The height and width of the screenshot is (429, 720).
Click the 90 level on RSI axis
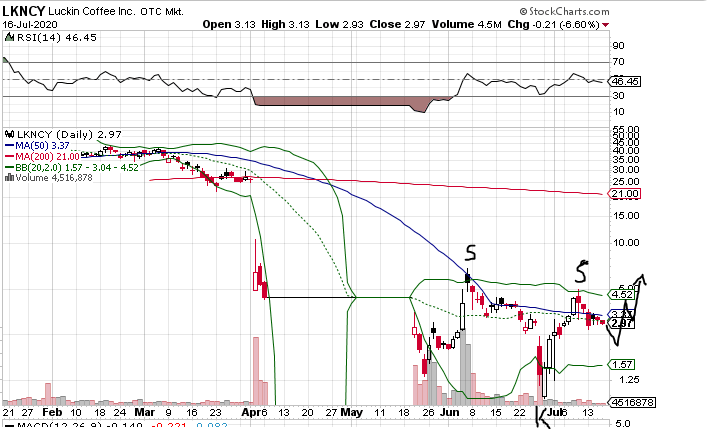pyautogui.click(x=618, y=45)
